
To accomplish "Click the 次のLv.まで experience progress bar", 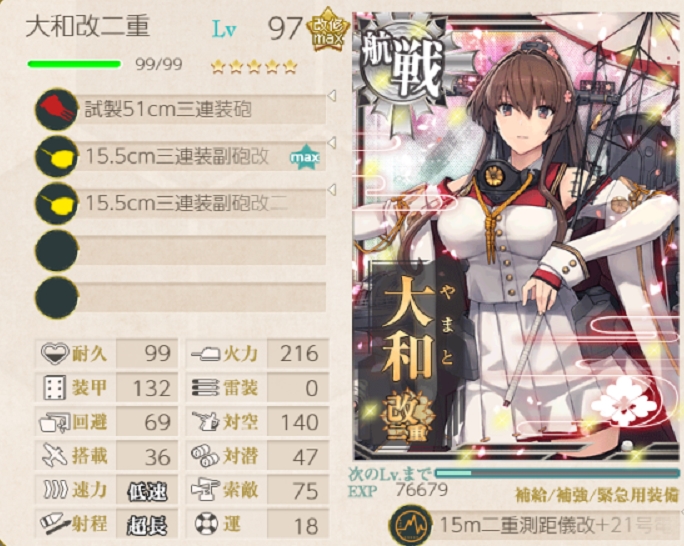I will pyautogui.click(x=557, y=473).
